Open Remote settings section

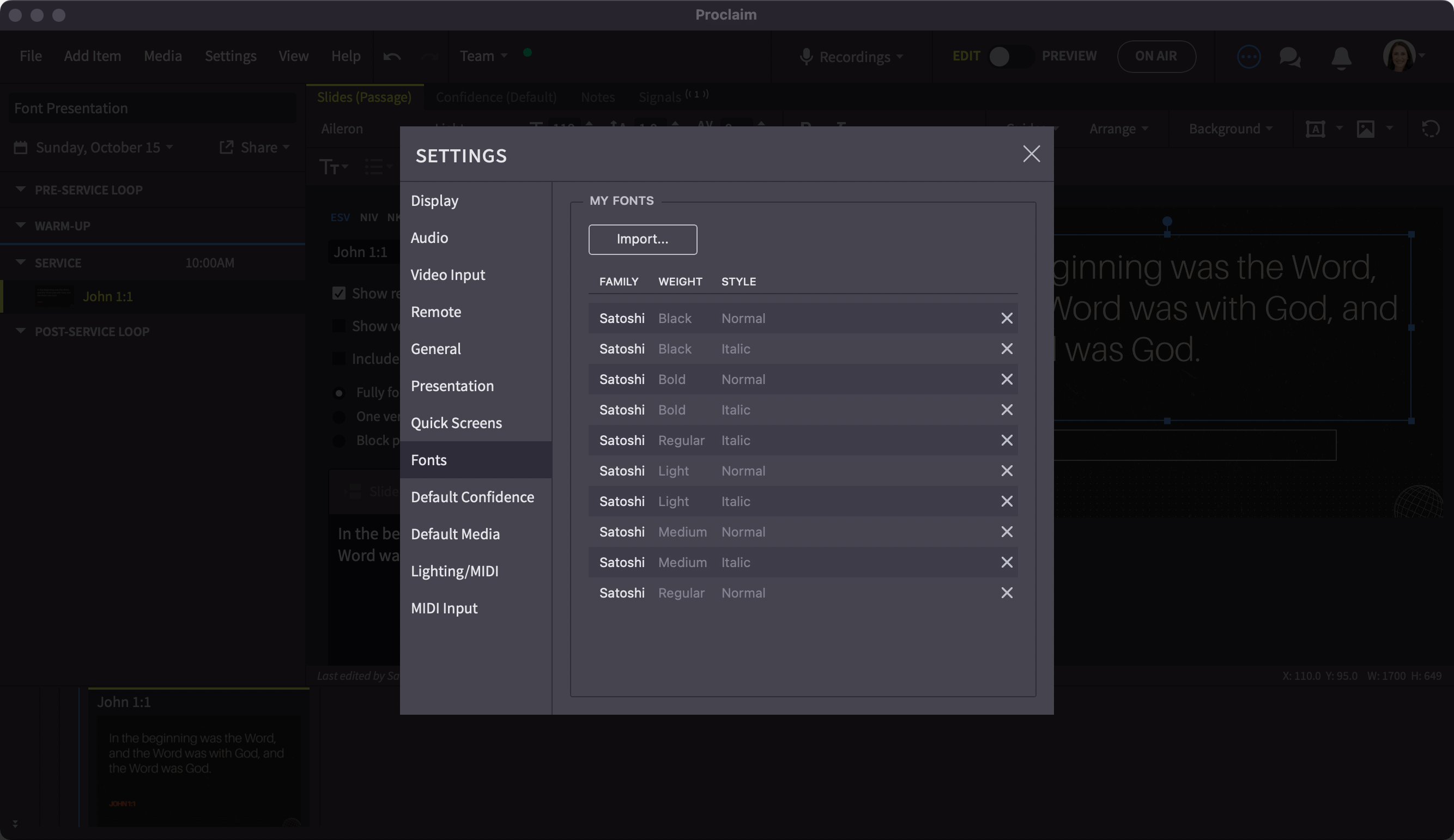(x=476, y=312)
